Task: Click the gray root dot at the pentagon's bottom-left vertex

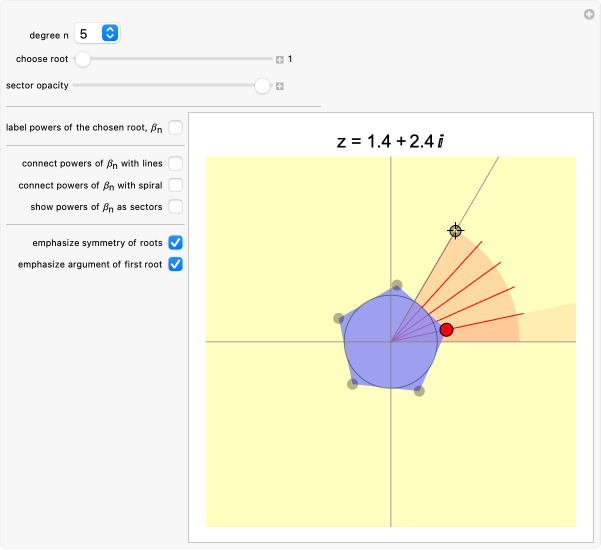Action: click(352, 384)
